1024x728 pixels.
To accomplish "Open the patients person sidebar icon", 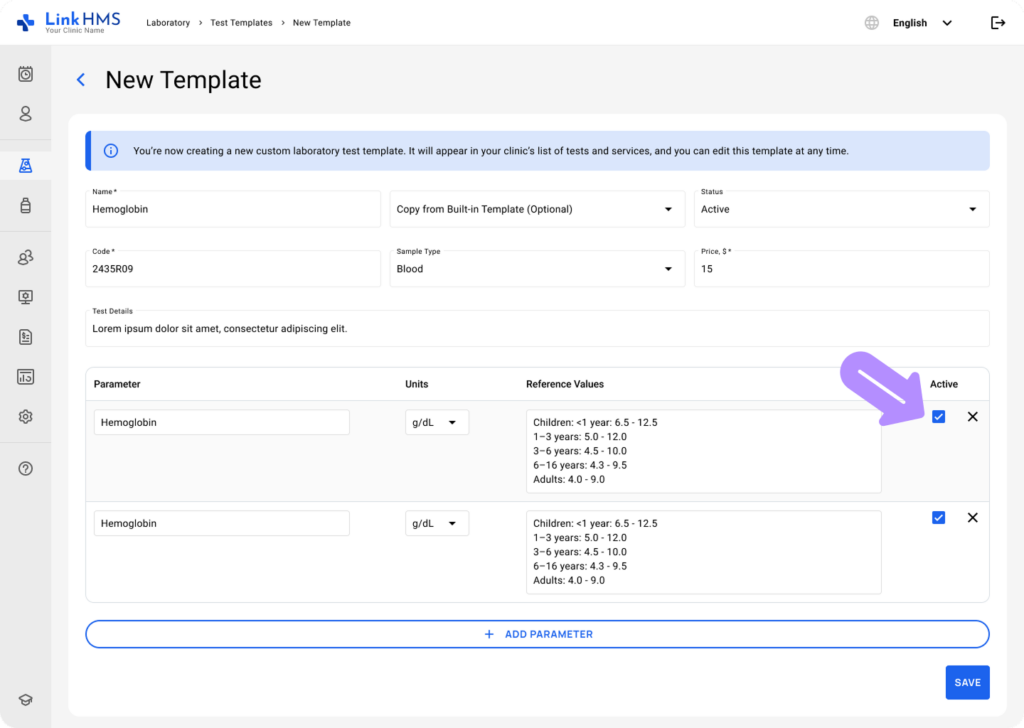I will click(25, 114).
